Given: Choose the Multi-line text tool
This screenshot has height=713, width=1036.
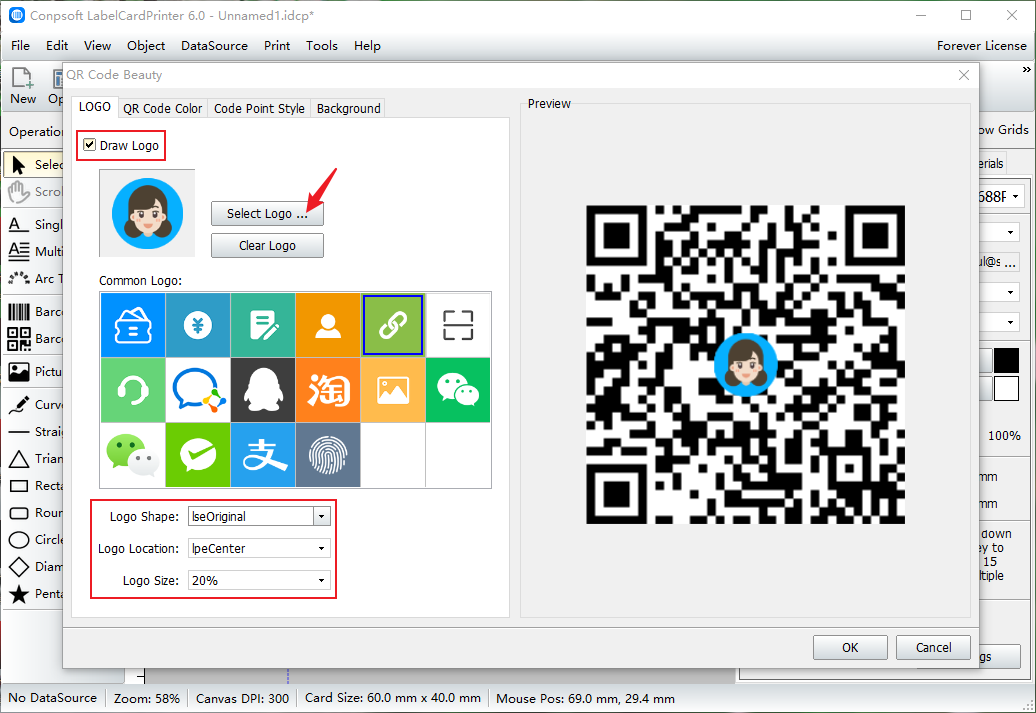Looking at the screenshot, I should (34, 252).
